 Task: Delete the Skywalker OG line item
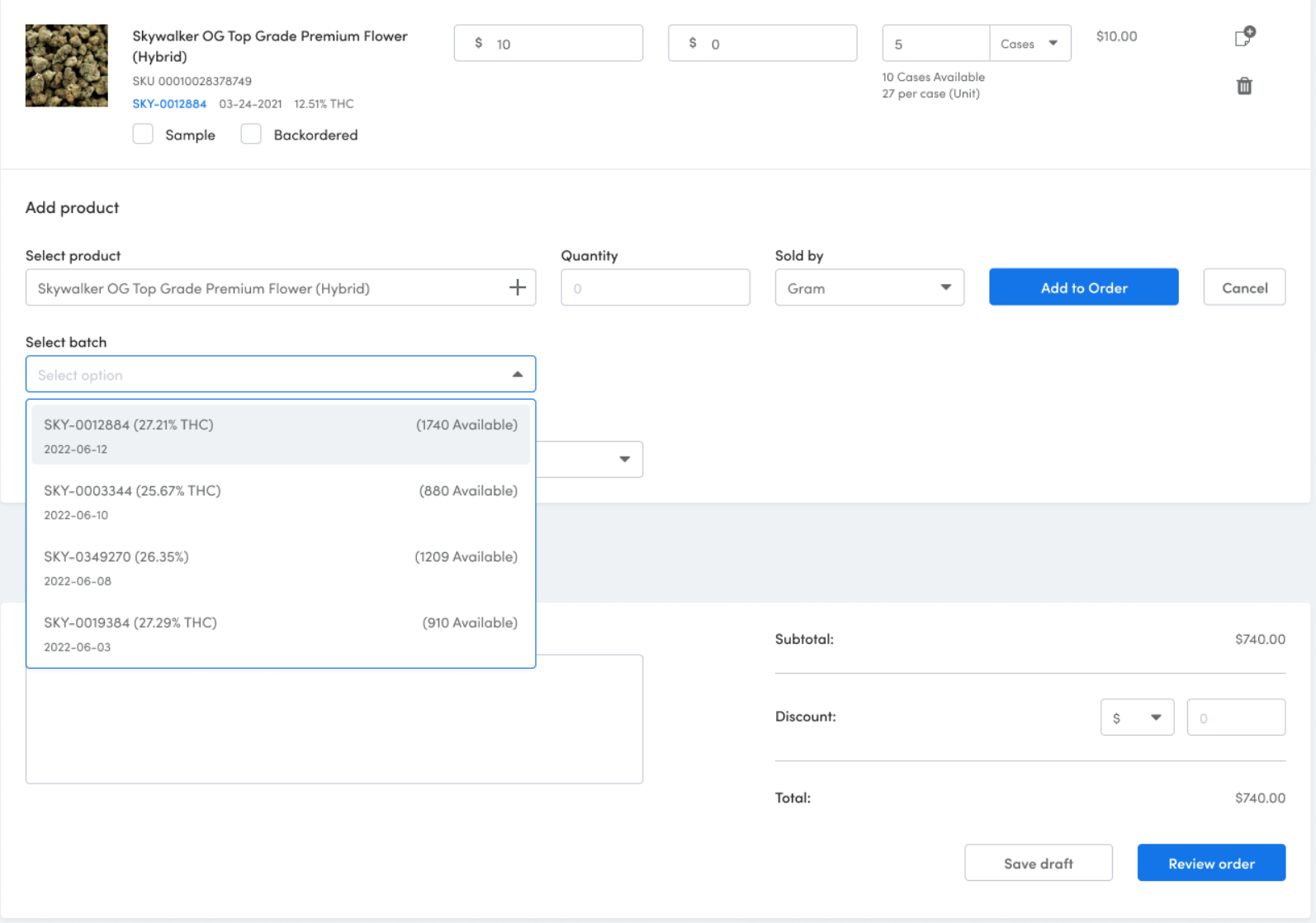[1244, 86]
